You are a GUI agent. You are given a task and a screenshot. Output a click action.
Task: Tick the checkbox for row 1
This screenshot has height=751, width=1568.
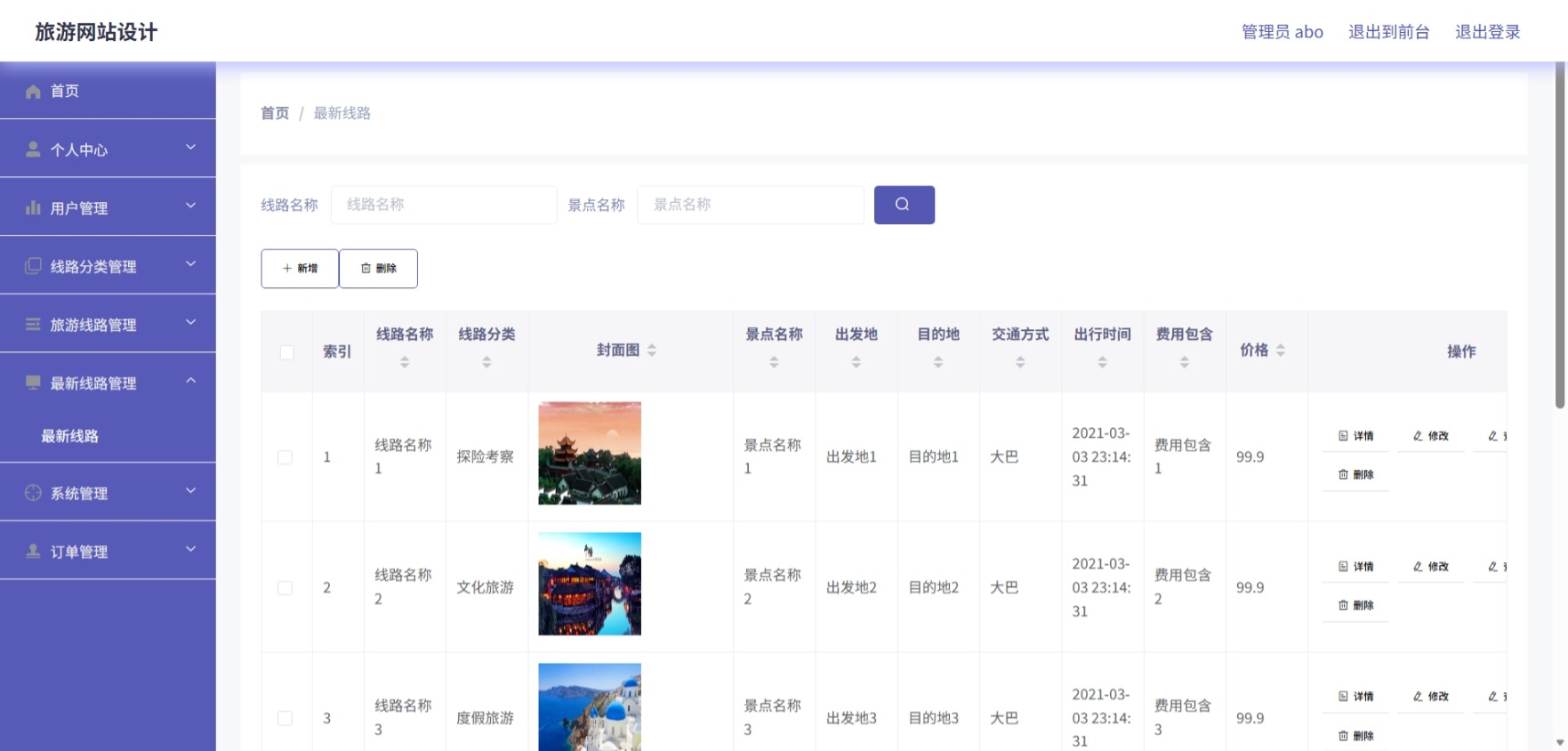285,457
